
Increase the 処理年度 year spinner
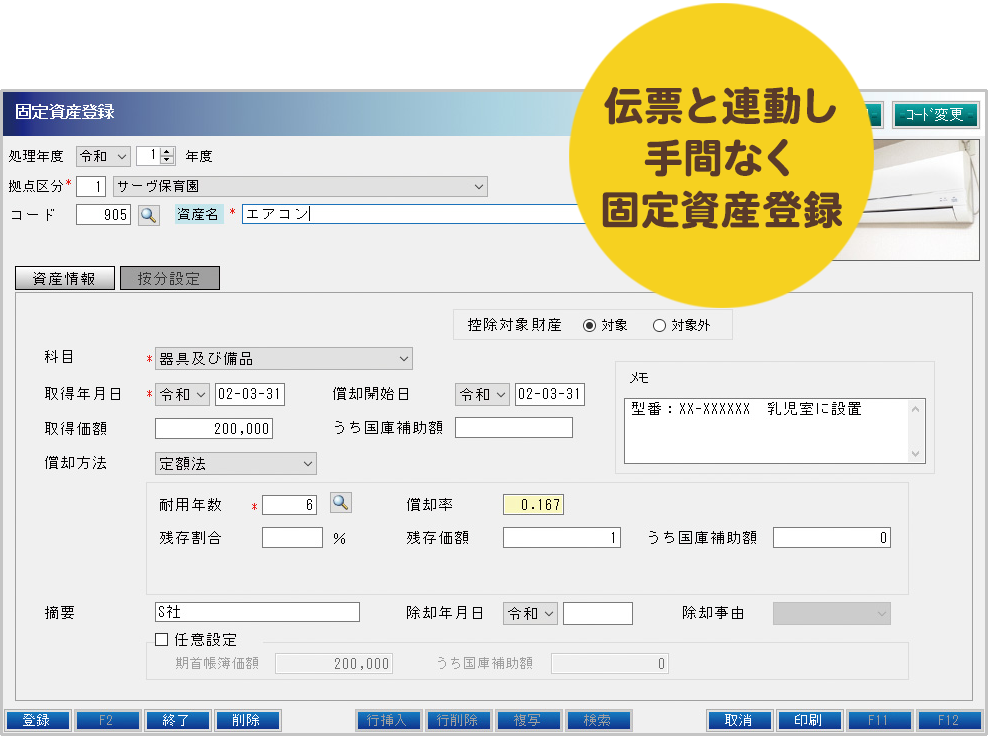(x=167, y=152)
